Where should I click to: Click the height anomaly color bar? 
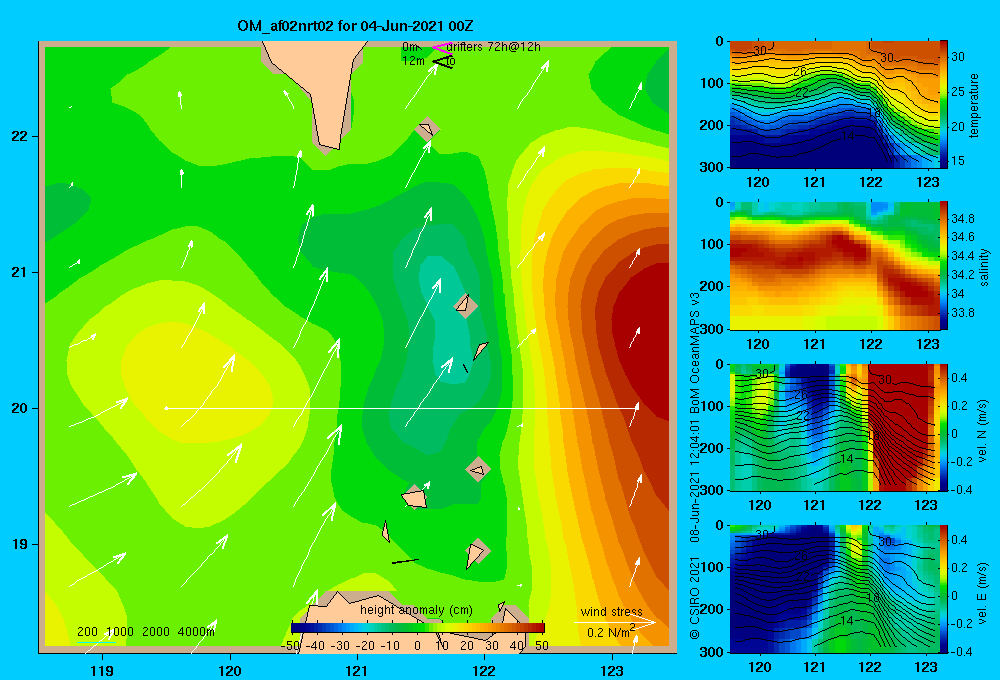418,628
